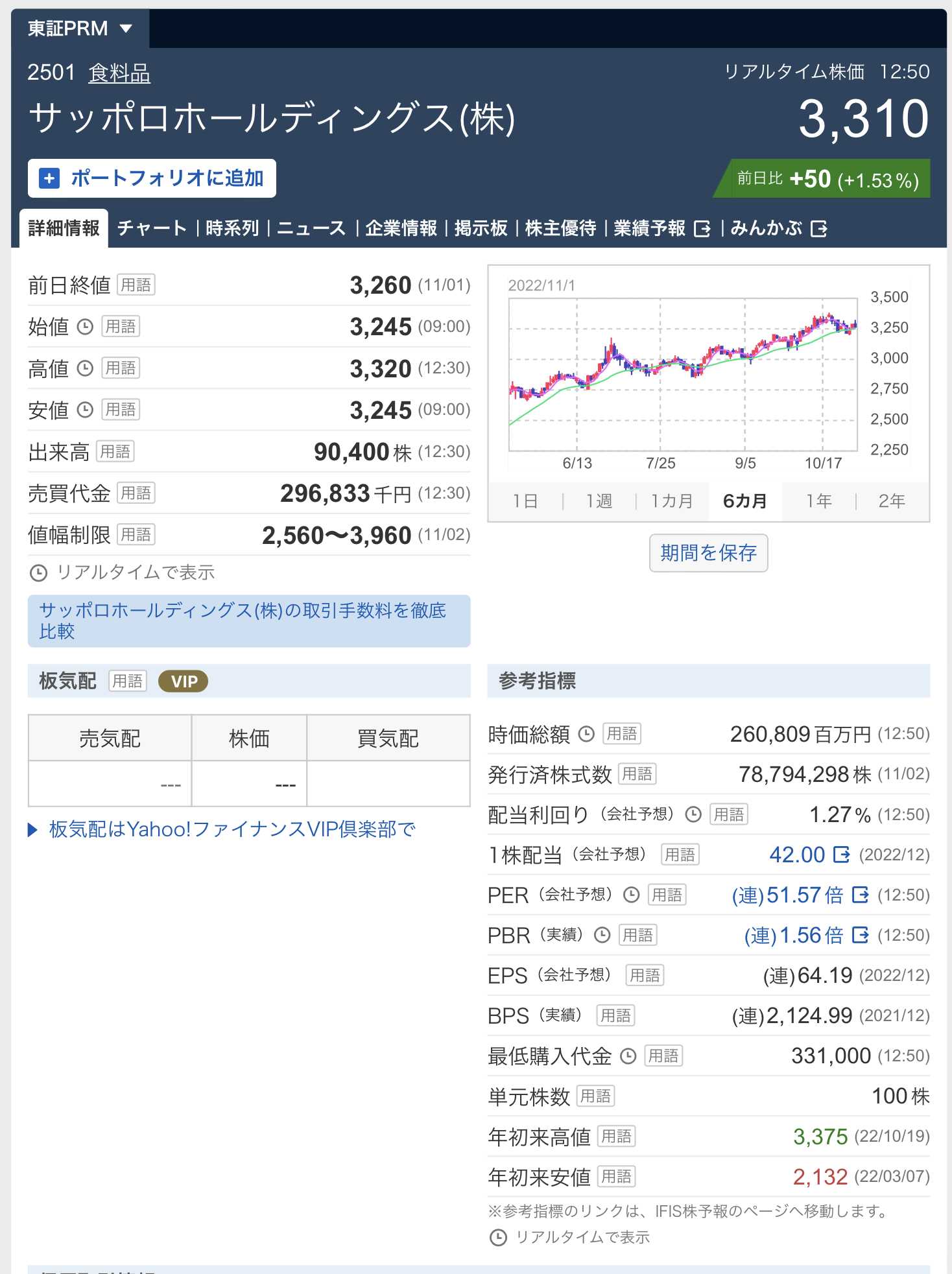Click the clock icon beside PER
Screen dimensions: 952x1274
tap(631, 895)
